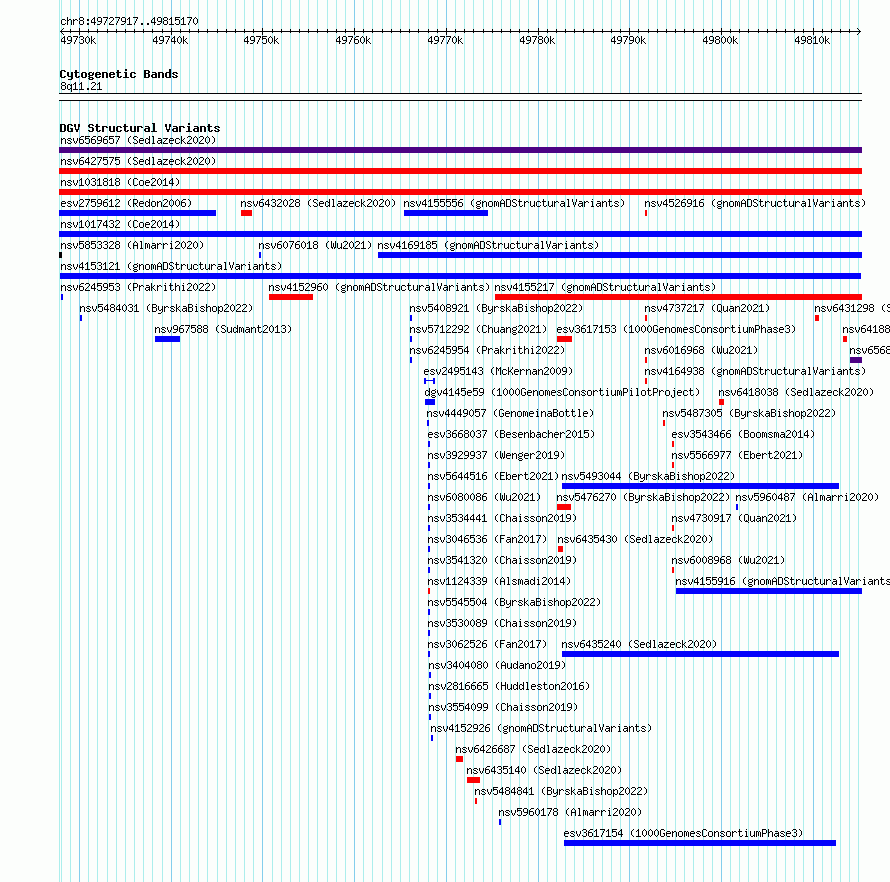Select the nsv6008968 (Wu2021) label
This screenshot has height=882, width=890.
[728, 560]
